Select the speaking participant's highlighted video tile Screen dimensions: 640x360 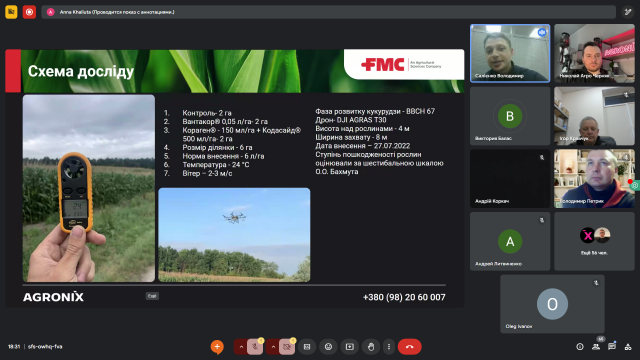click(x=510, y=53)
